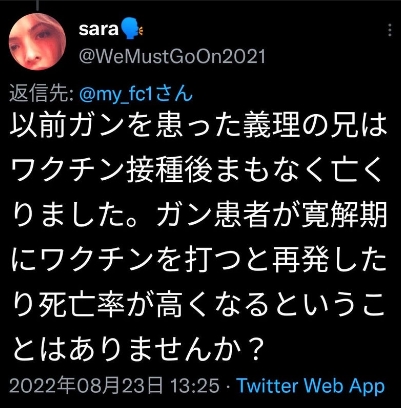401x408 pixels.
Task: Click the 13:25 time stamp
Action: (x=195, y=386)
